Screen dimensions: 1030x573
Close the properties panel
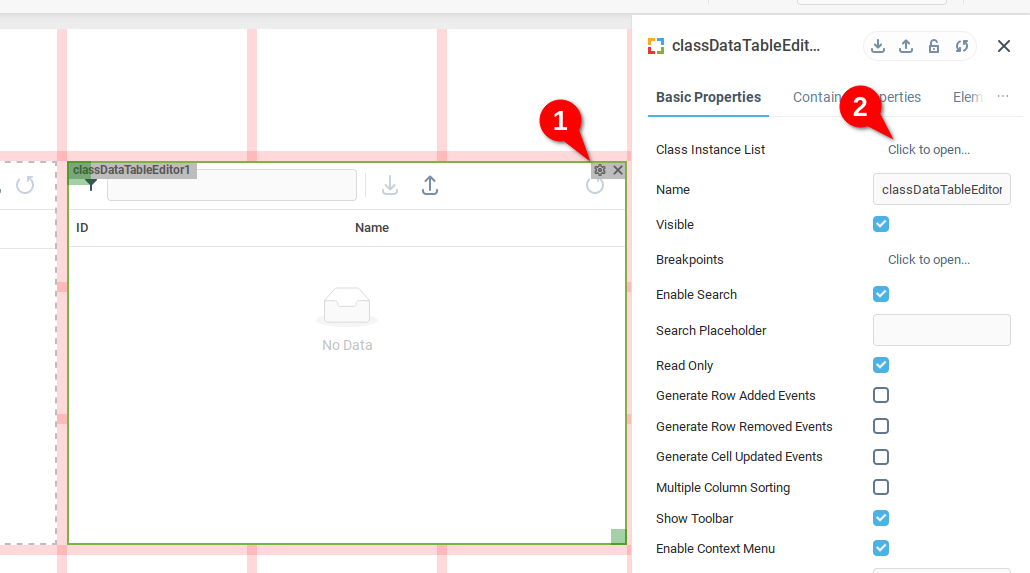(x=1004, y=46)
